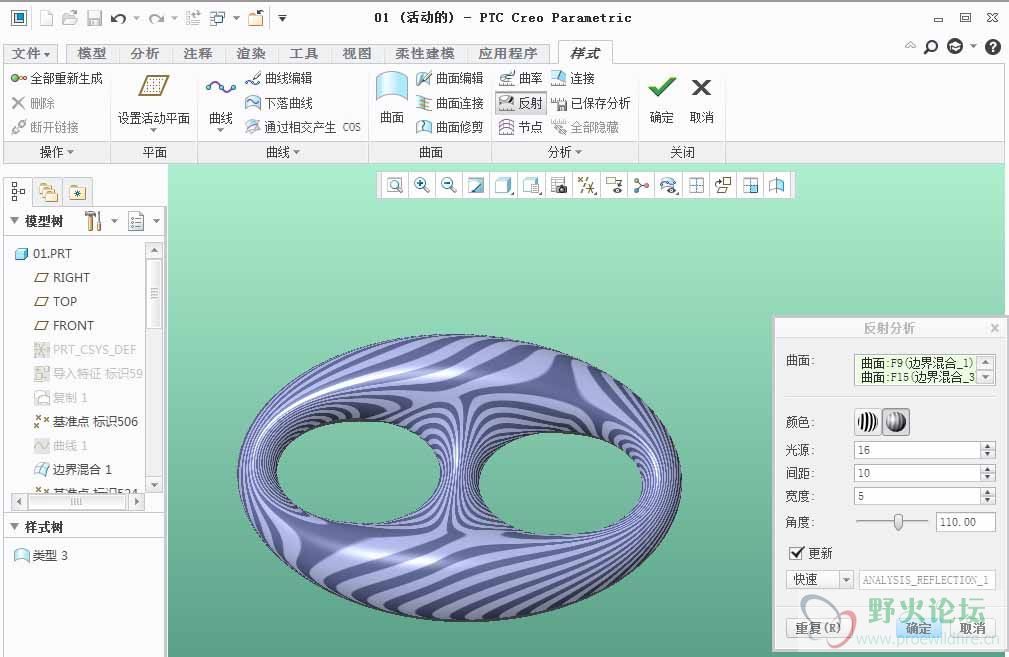This screenshot has width=1009, height=657.
Task: Click the 曲面编辑 surface edit tool
Action: tap(449, 79)
